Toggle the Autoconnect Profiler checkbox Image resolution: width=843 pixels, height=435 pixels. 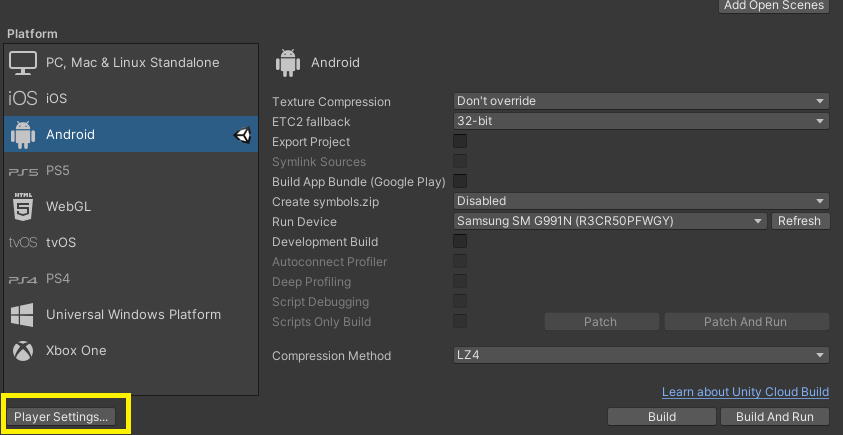point(460,261)
